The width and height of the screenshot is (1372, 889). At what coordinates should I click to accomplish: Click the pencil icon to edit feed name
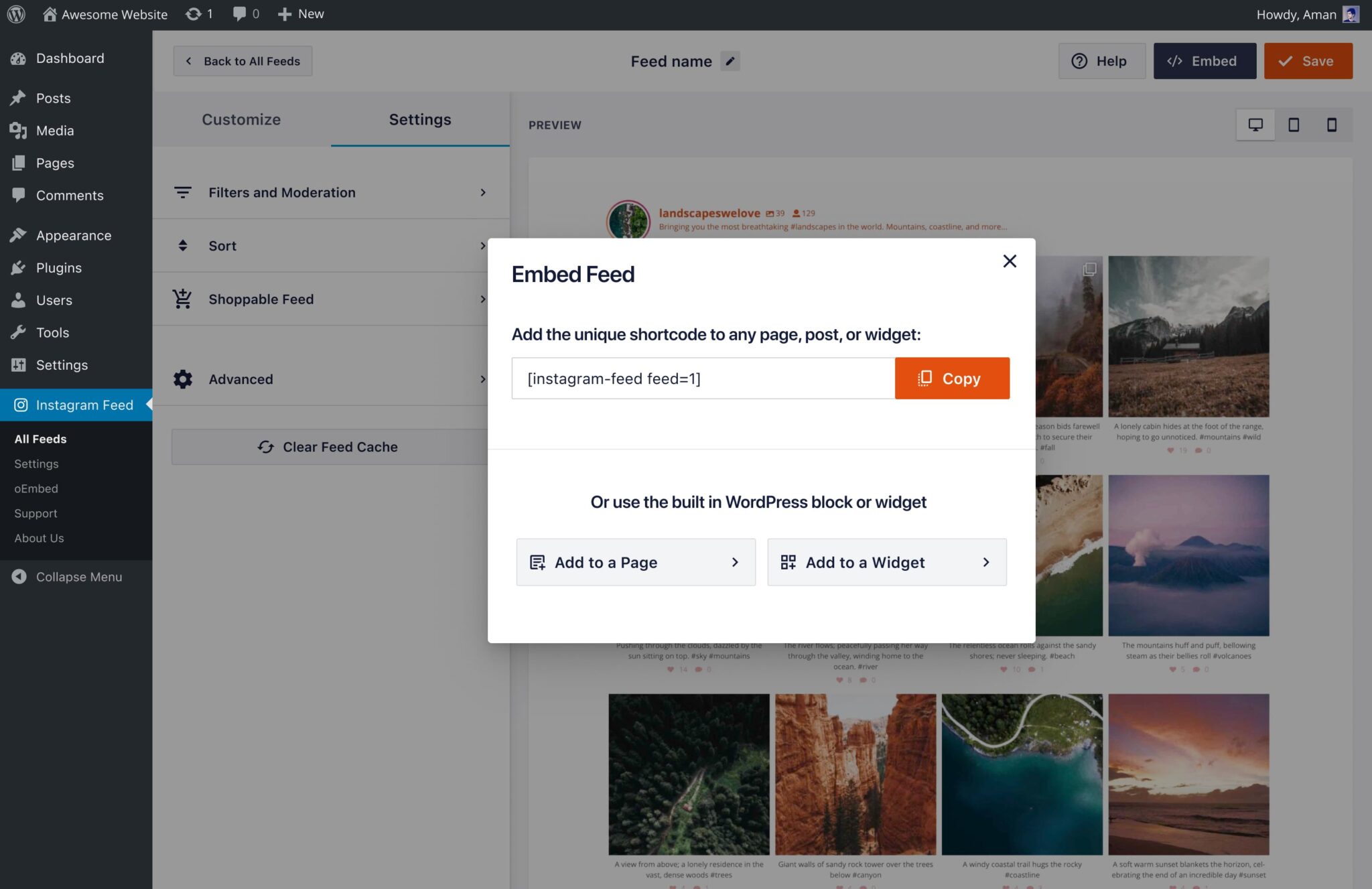730,61
